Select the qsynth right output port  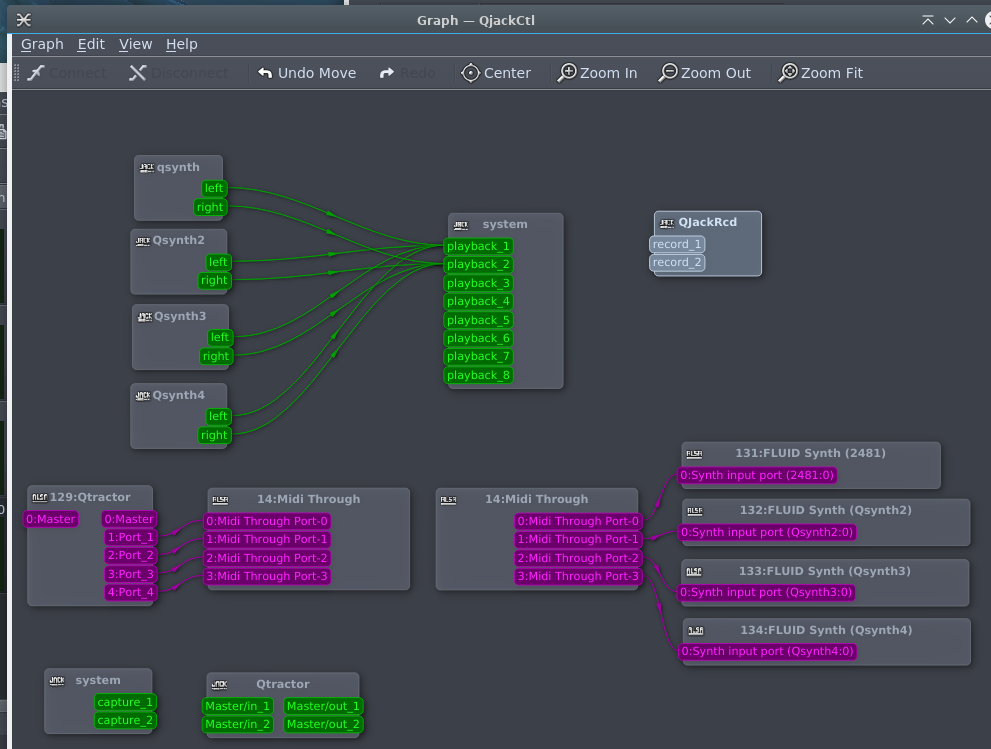210,207
